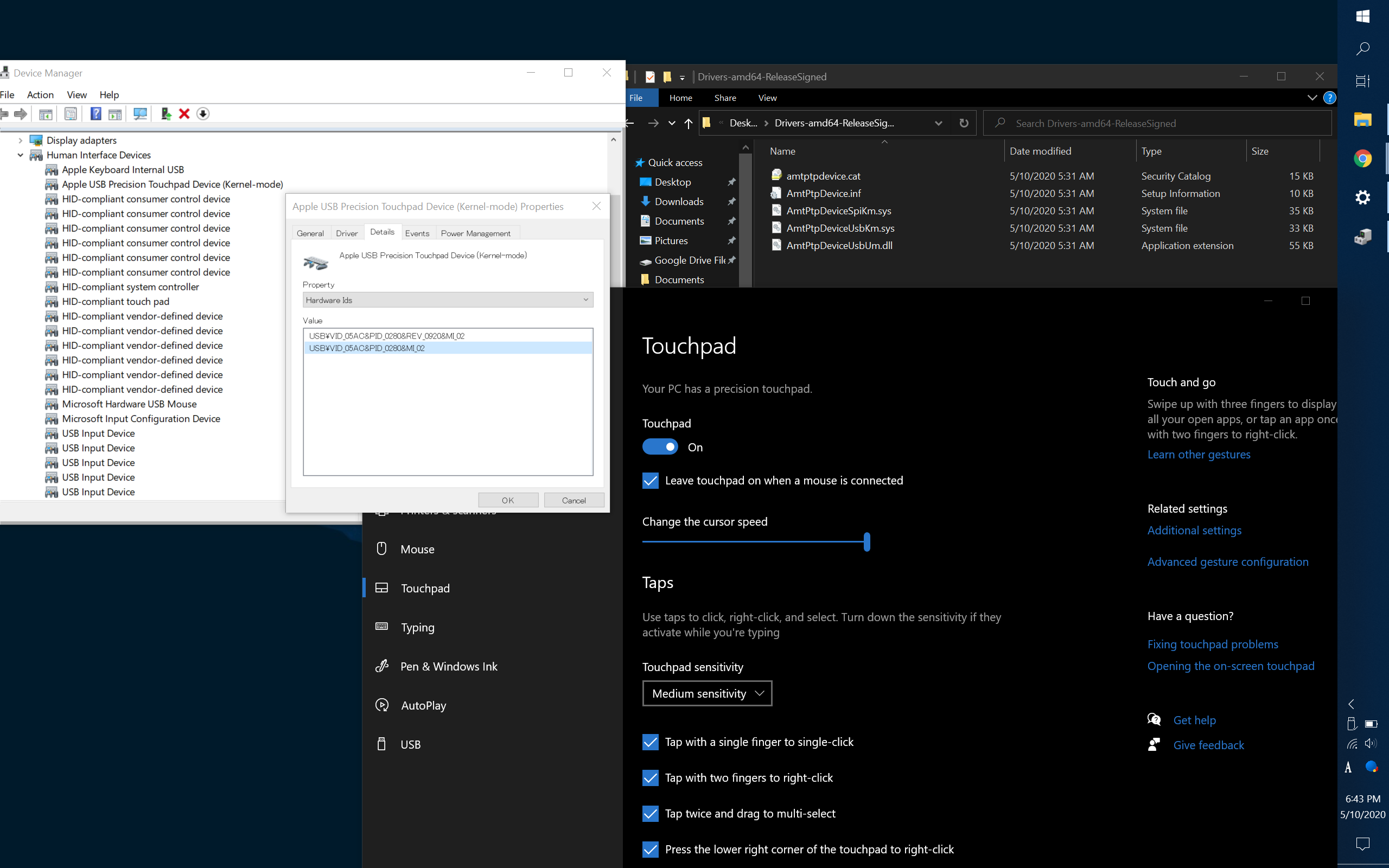Viewport: 1389px width, 868px height.
Task: Click the Advanced gesture configuration link
Action: click(1227, 561)
